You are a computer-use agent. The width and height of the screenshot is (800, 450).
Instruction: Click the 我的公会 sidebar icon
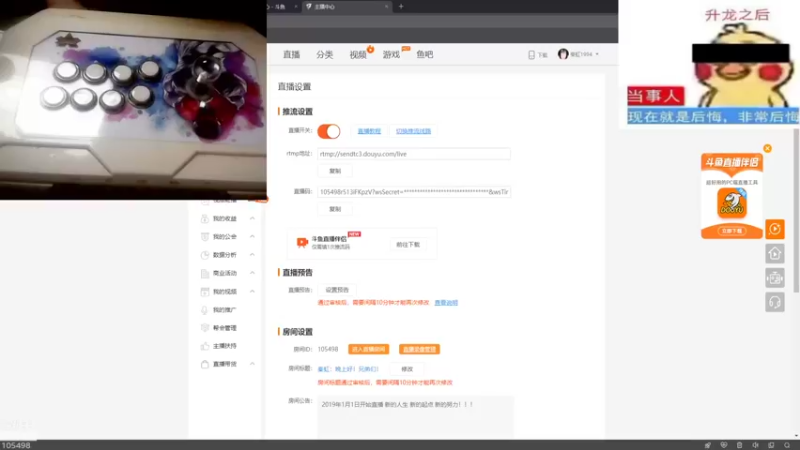[x=205, y=237]
